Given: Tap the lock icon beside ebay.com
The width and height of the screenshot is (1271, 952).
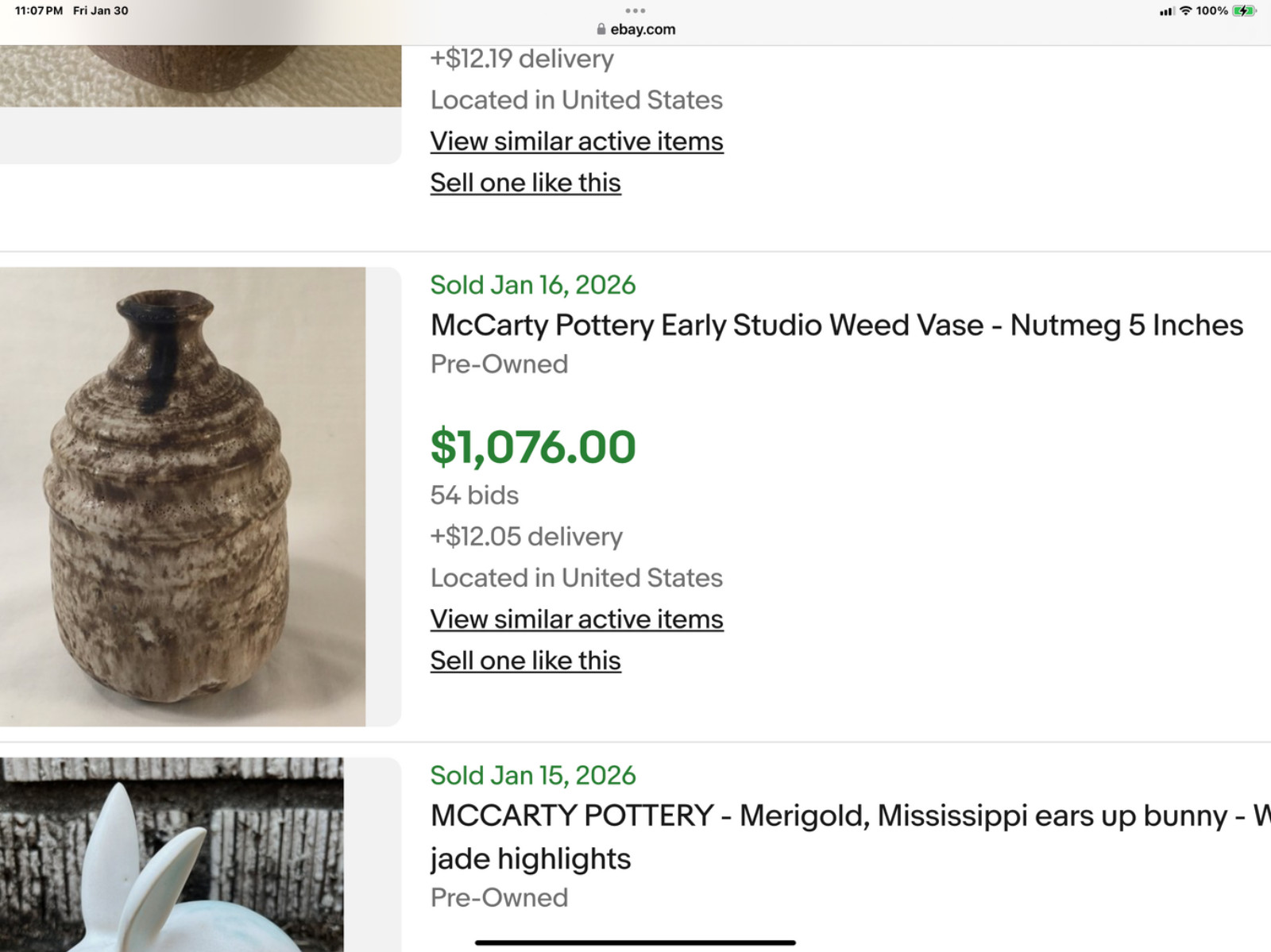Looking at the screenshot, I should [x=601, y=29].
